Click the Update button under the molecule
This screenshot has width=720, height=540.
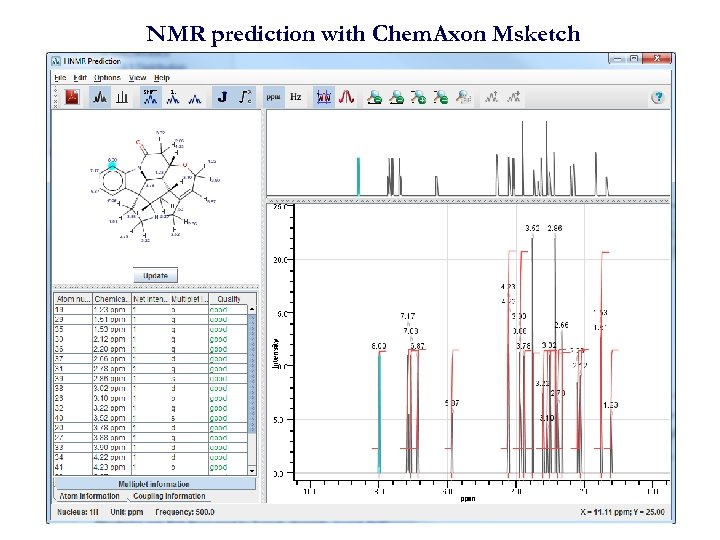tap(155, 276)
